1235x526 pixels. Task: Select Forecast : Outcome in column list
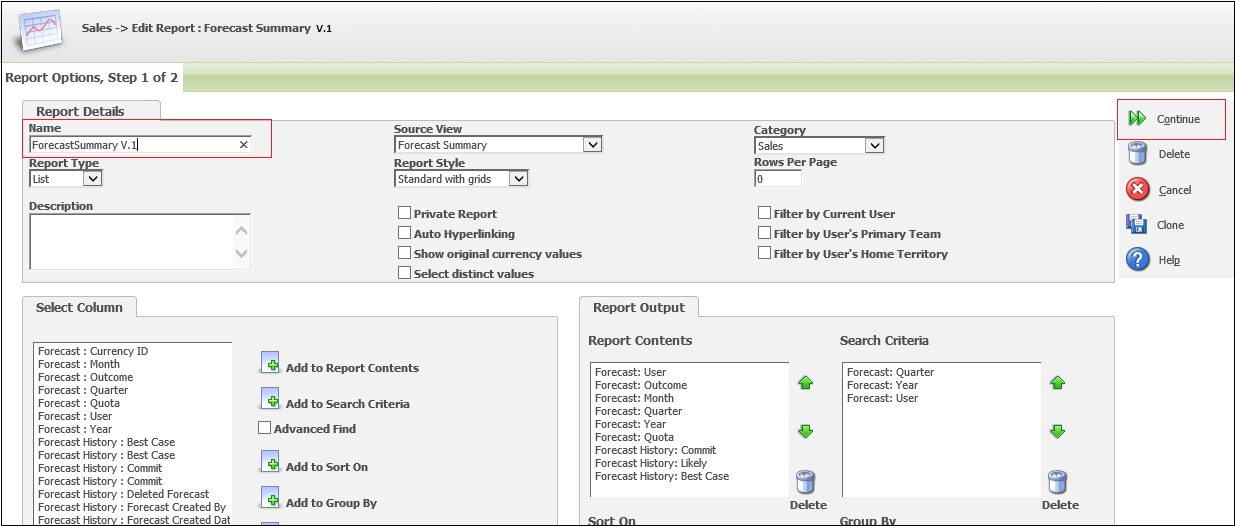(x=85, y=377)
